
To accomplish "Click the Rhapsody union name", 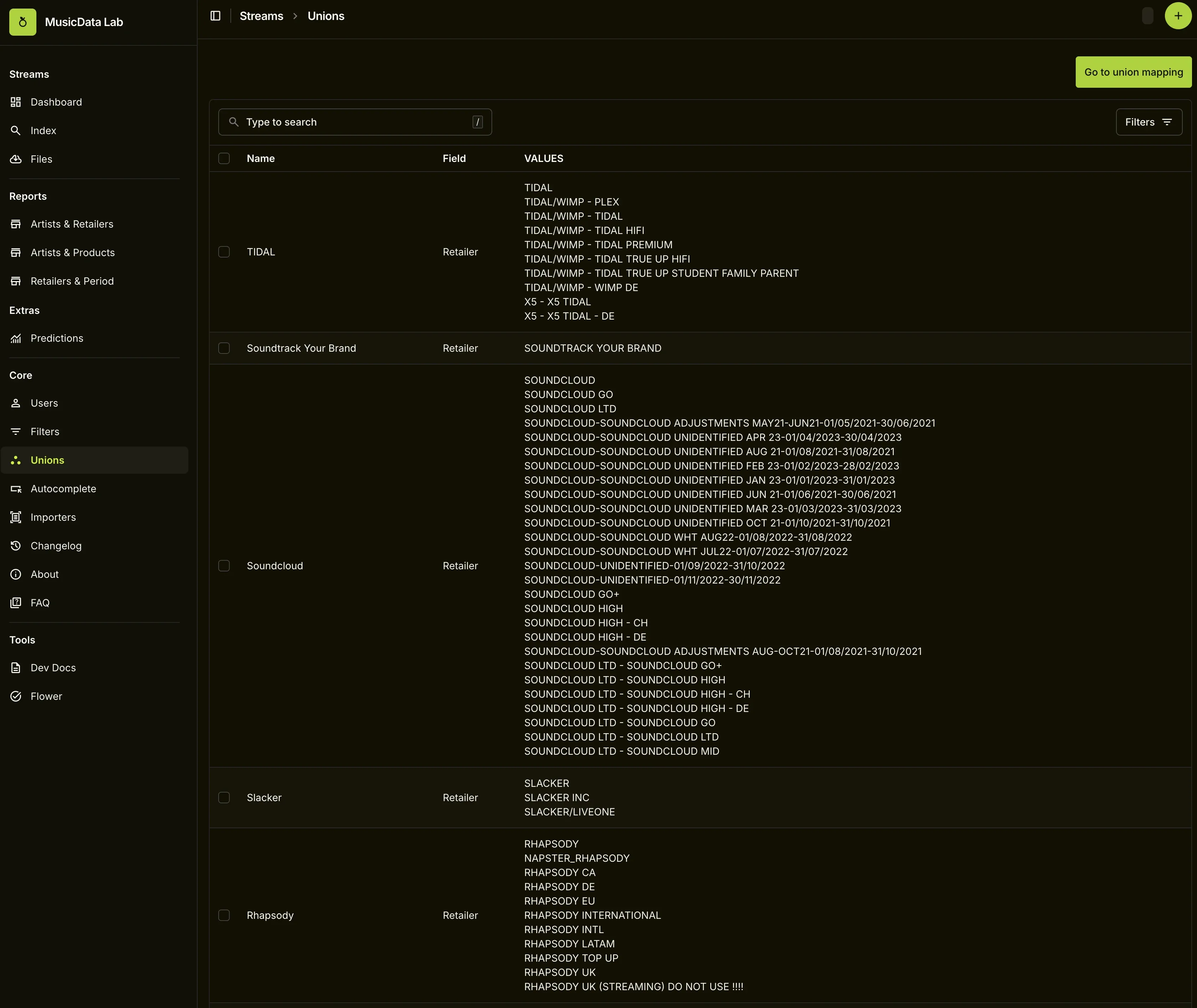I will click(270, 915).
